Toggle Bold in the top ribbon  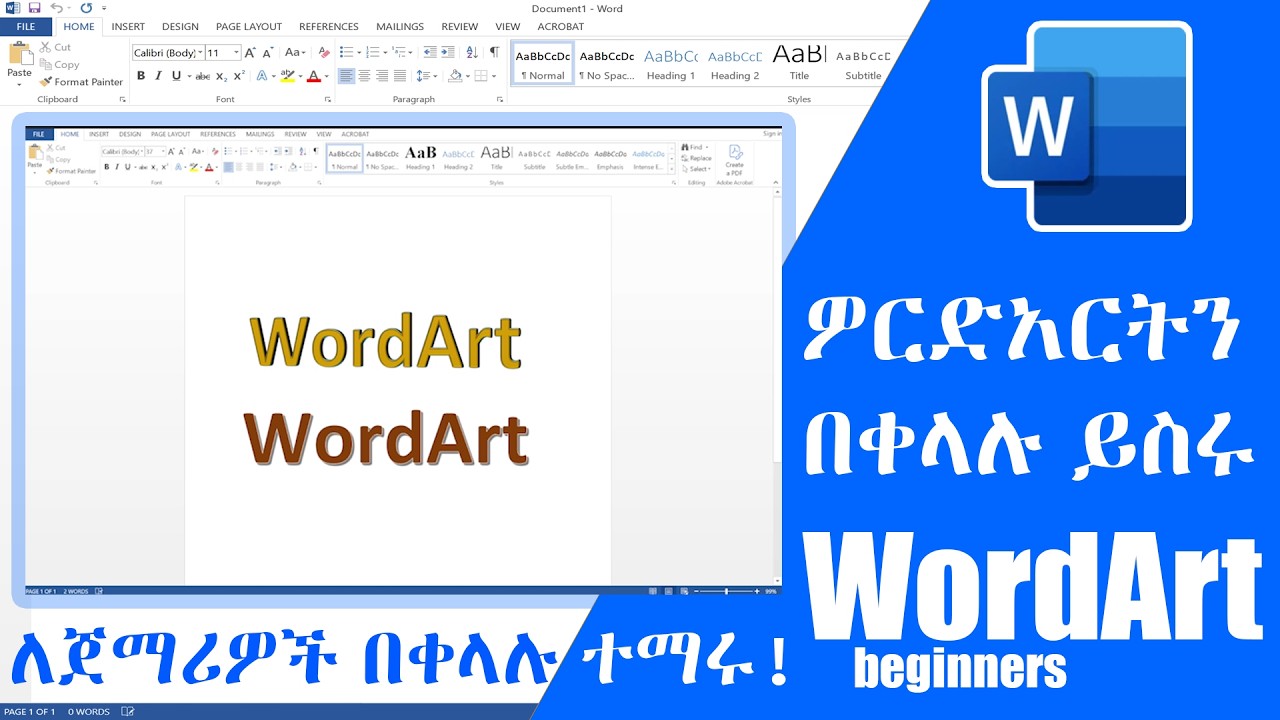pos(141,76)
